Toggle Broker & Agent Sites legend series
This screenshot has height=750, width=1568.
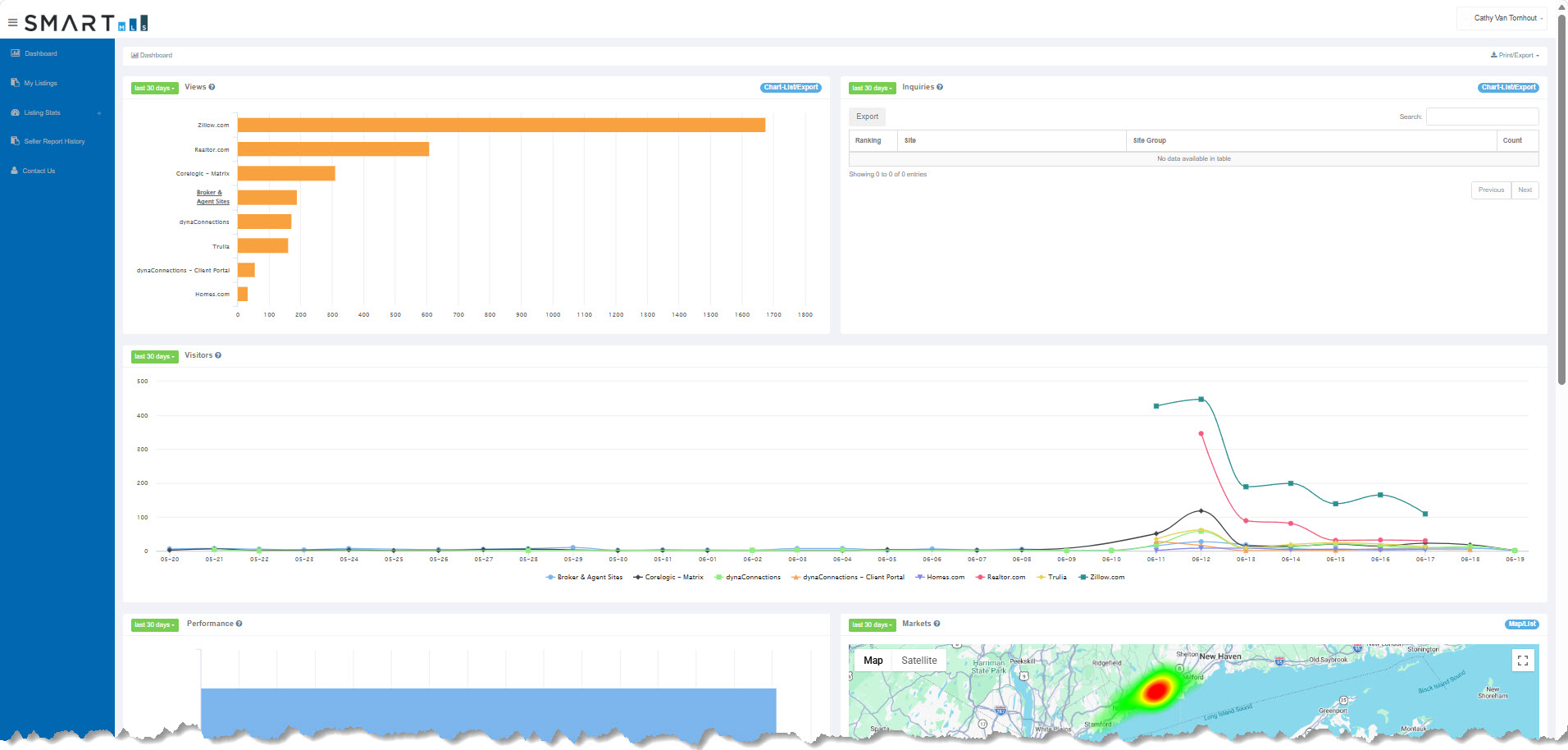[584, 577]
